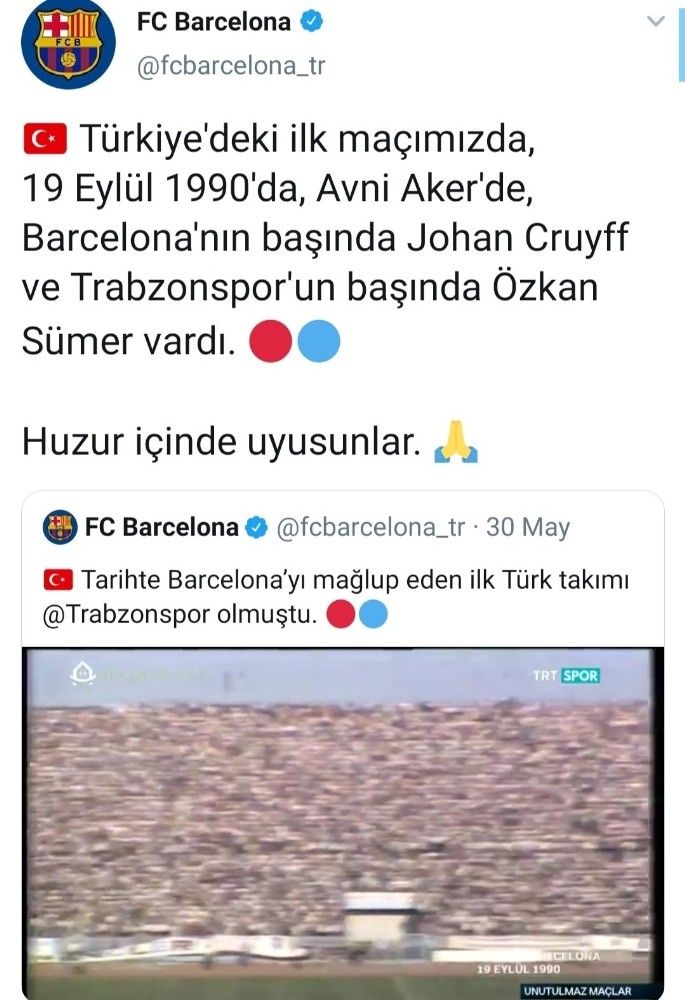Click the blue circle emoji after vardı

[x=319, y=341]
